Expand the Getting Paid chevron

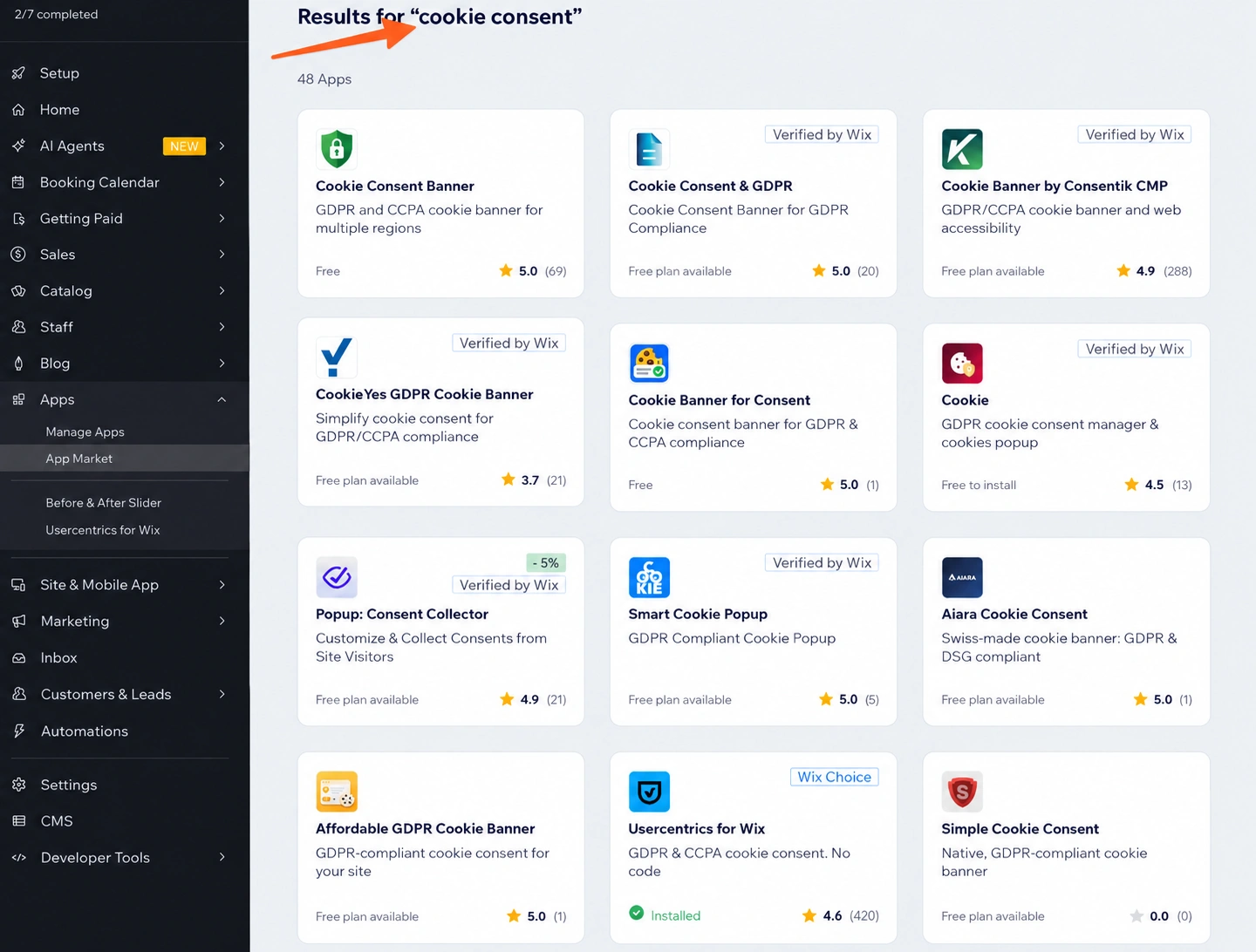[222, 218]
